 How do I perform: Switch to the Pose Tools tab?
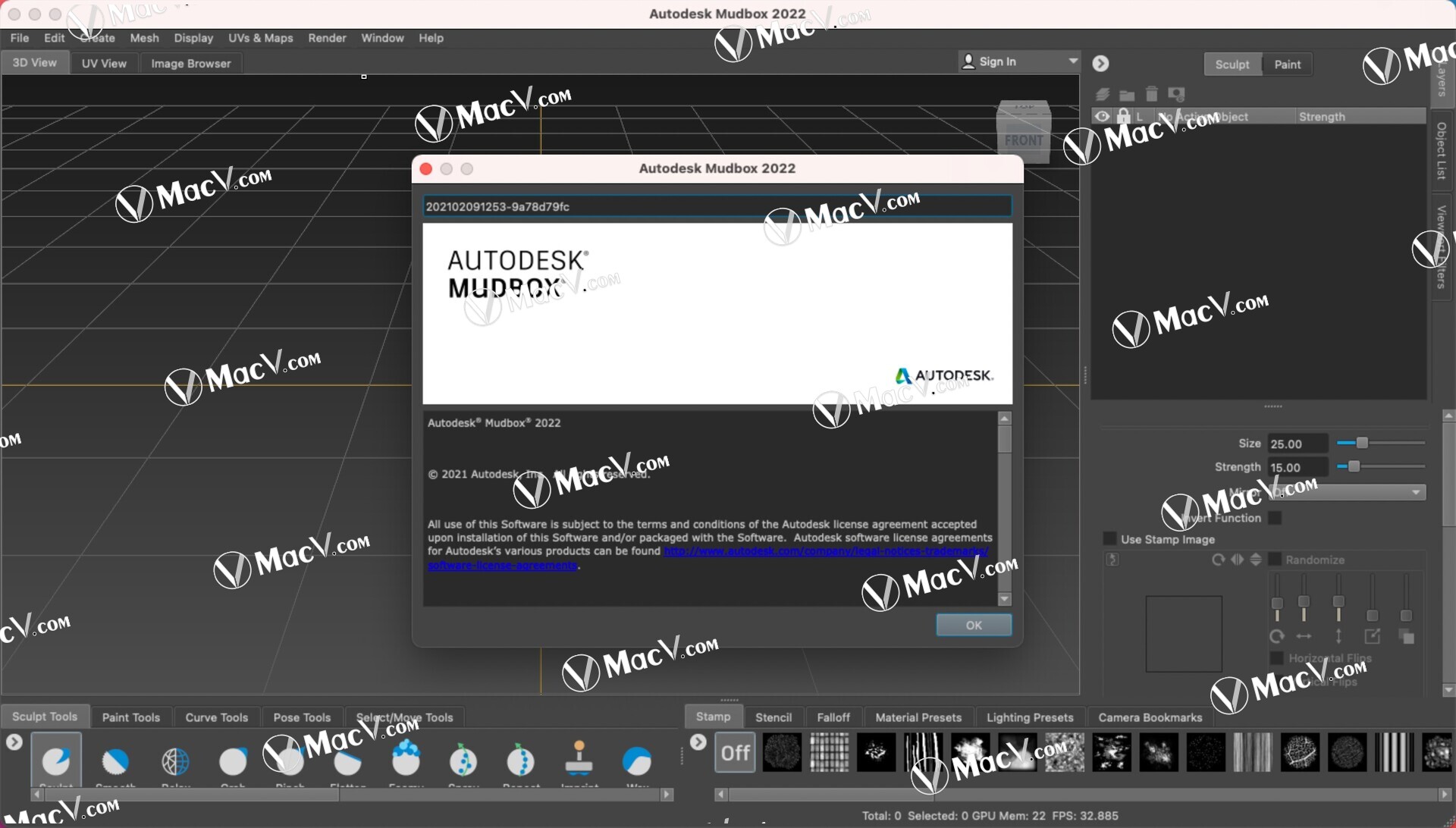(x=302, y=717)
